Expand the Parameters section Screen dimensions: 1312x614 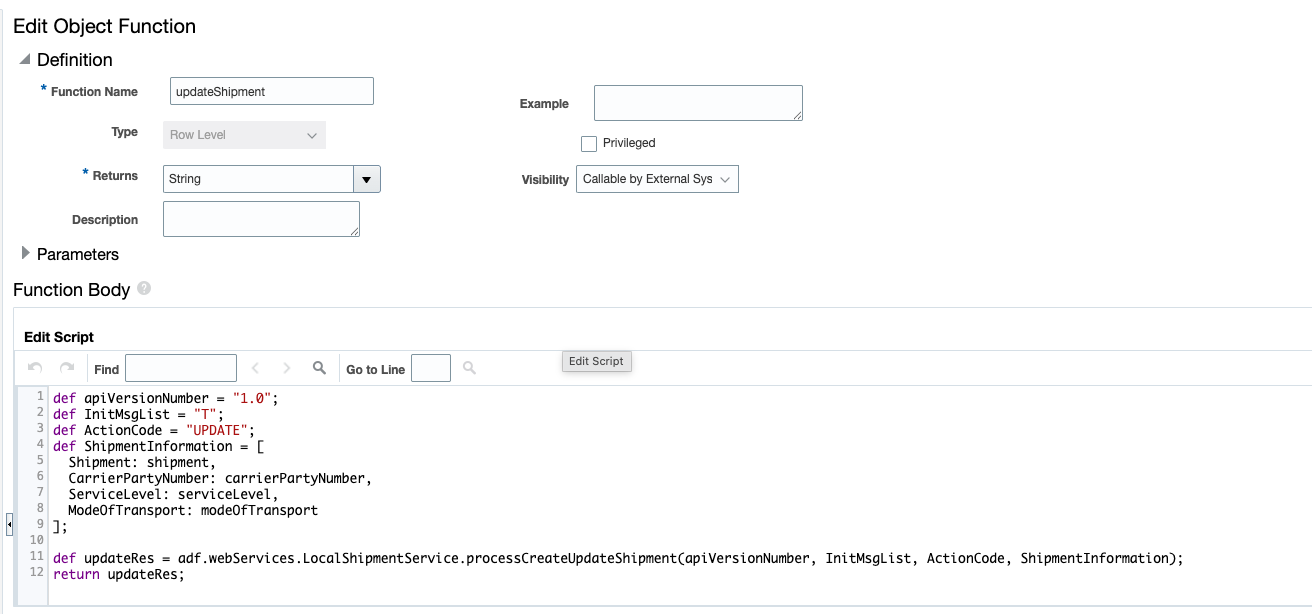coord(26,253)
